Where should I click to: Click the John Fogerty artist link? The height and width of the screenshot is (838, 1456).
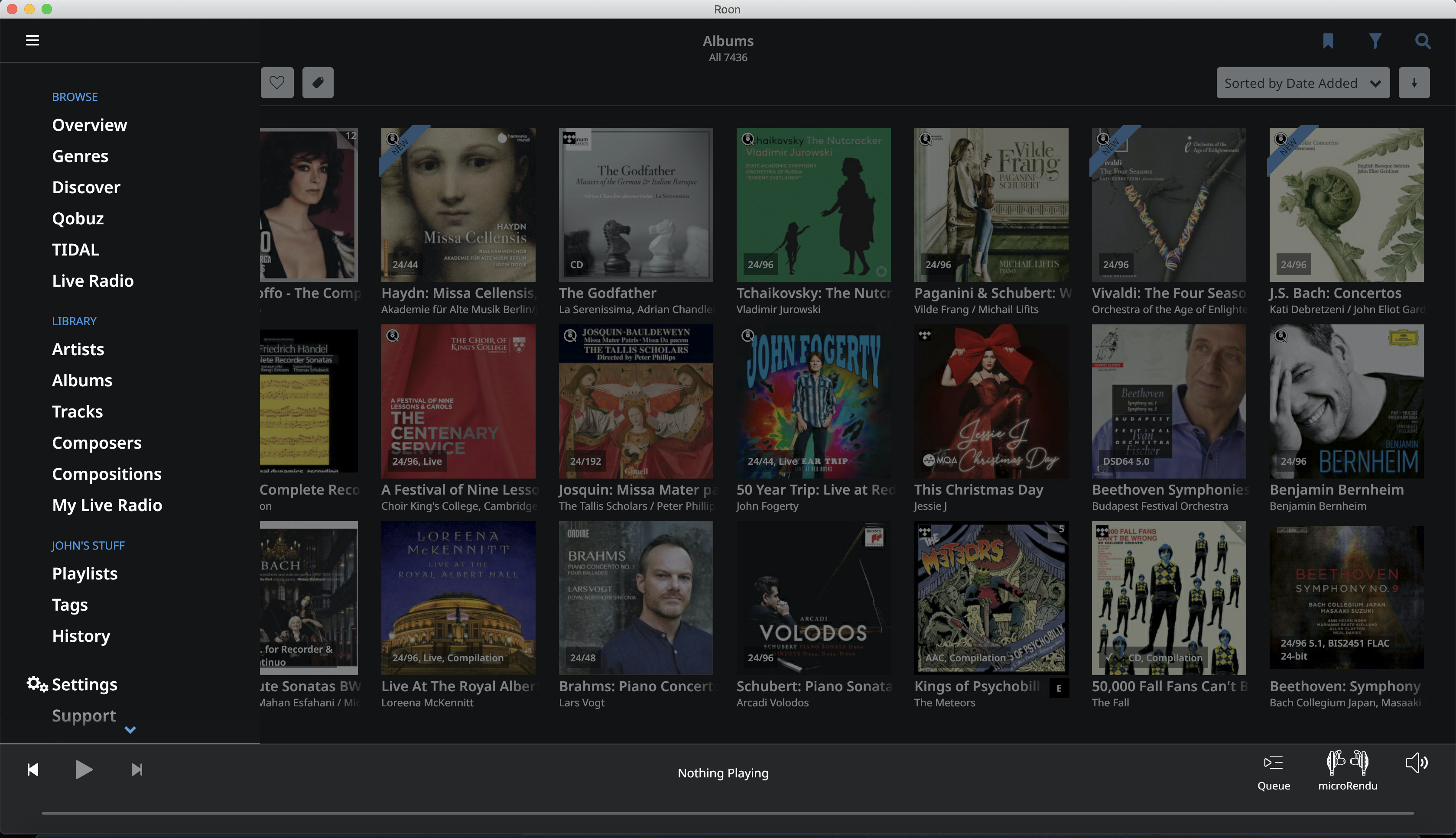coord(767,506)
